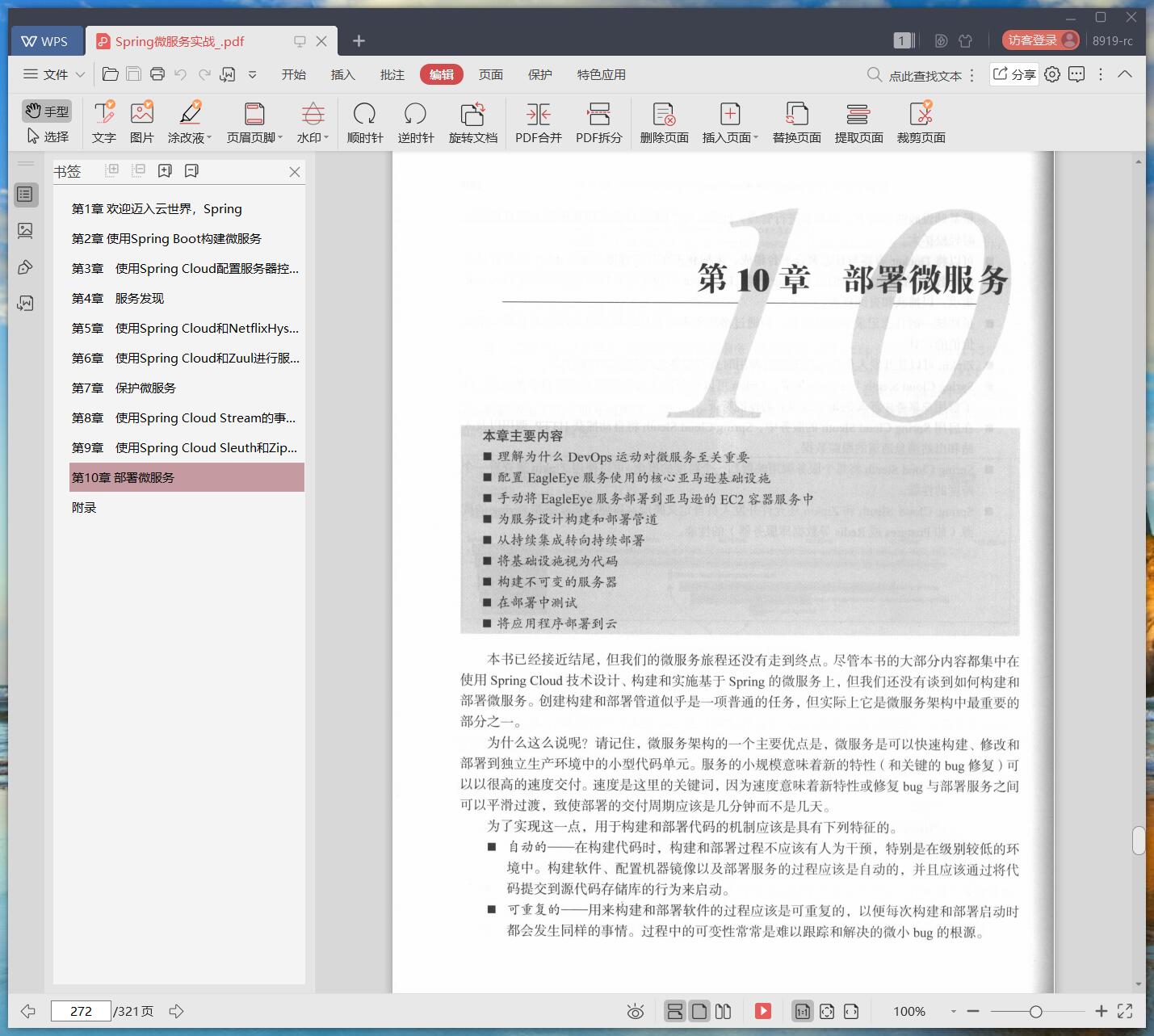Open the thumbnails sidebar panel icon

coord(25,231)
